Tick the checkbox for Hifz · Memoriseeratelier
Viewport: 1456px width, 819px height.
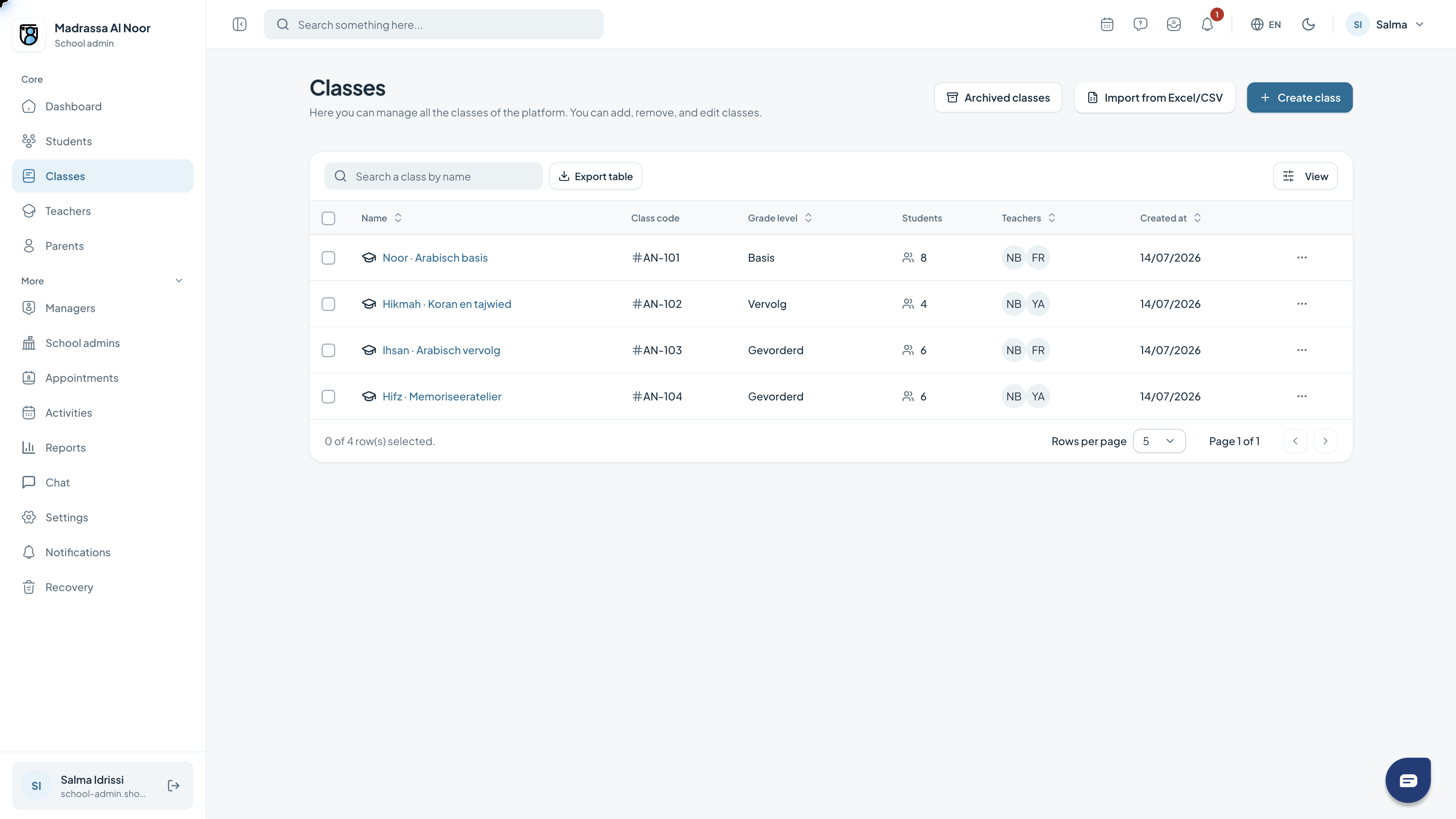pyautogui.click(x=328, y=397)
